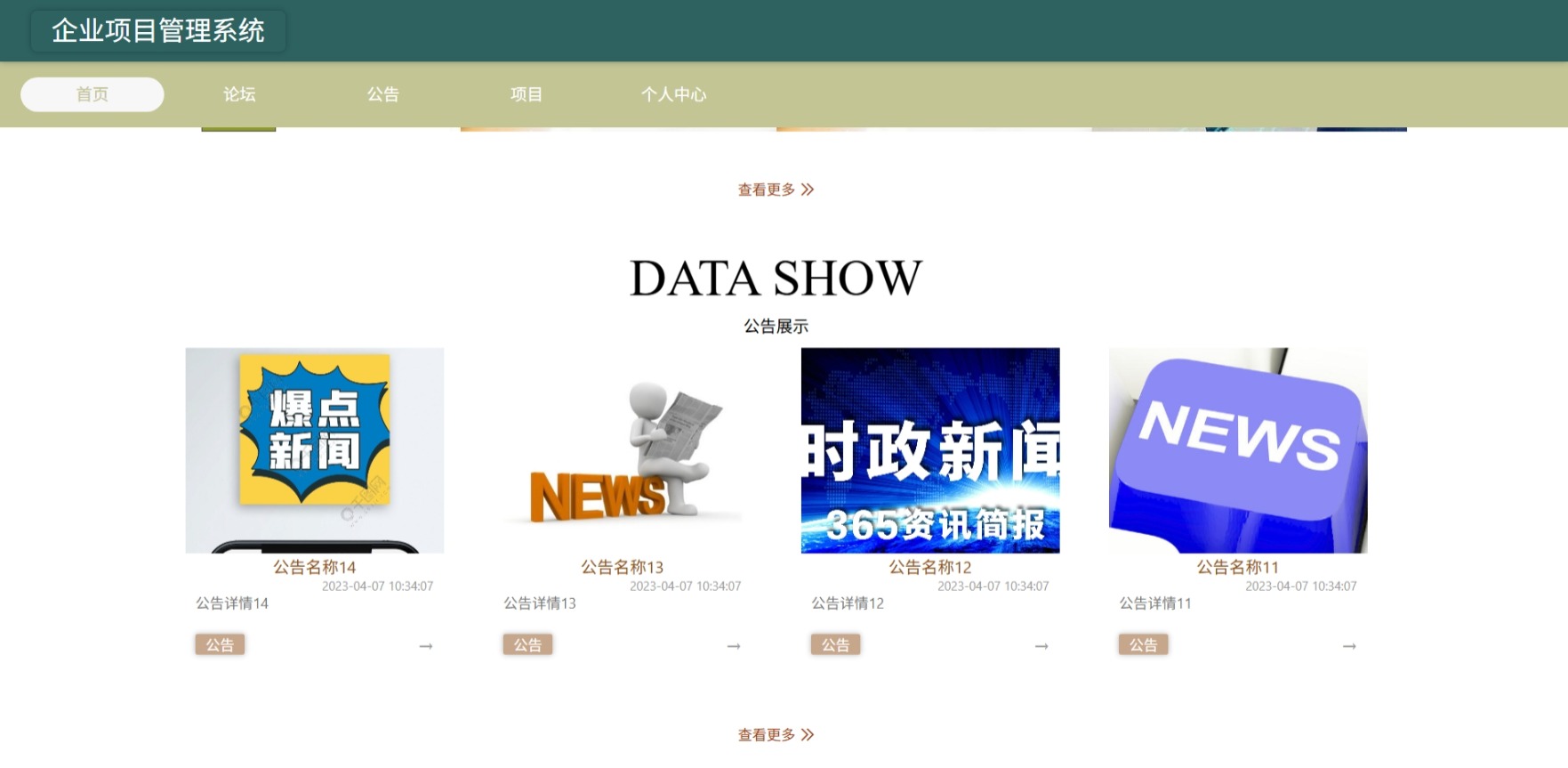Screen dimensions: 1568x768
Task: Click the 公告 tag under 公告详情13
Action: coord(527,645)
